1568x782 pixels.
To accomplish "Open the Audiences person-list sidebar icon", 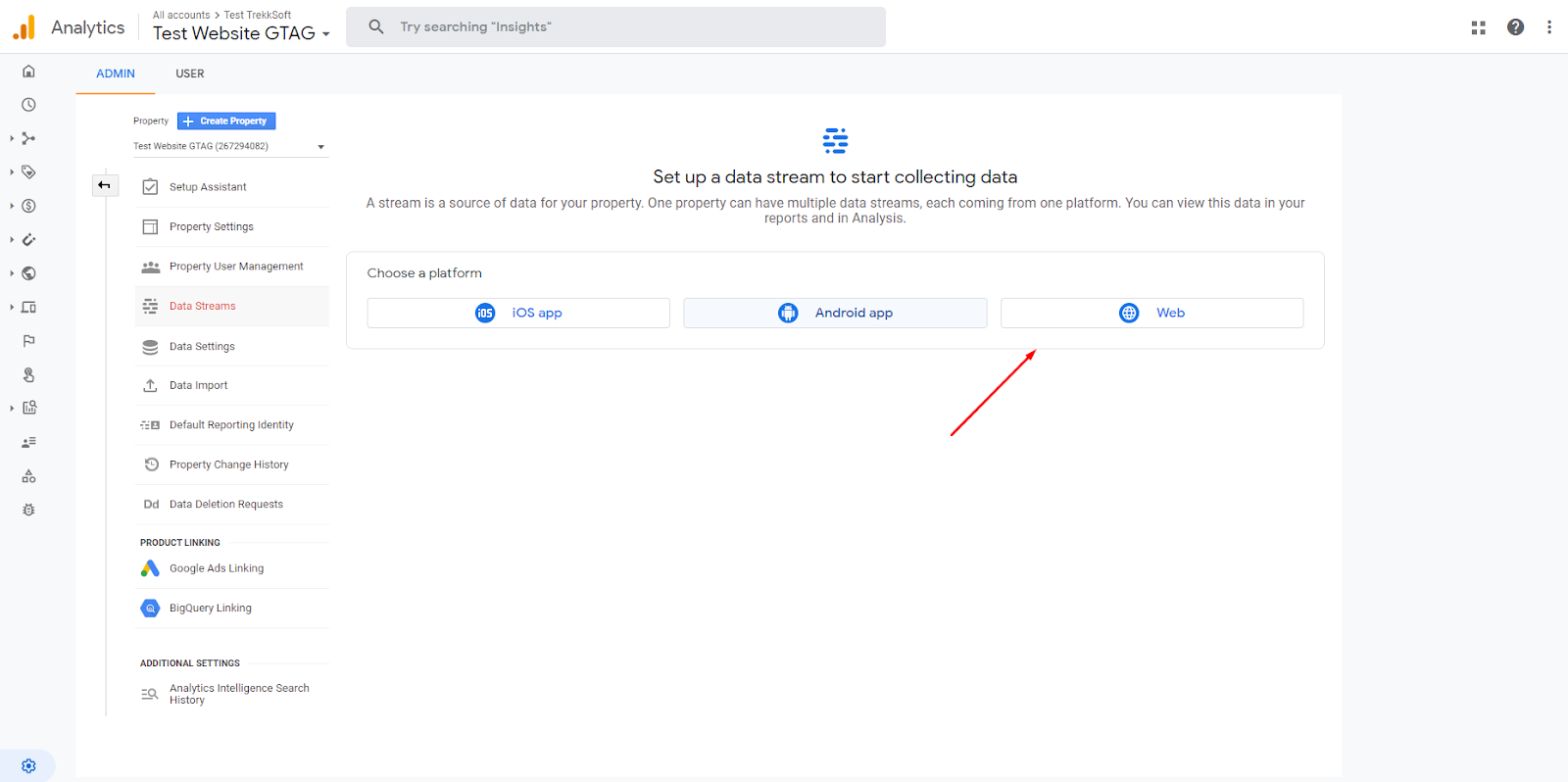I will coord(28,442).
